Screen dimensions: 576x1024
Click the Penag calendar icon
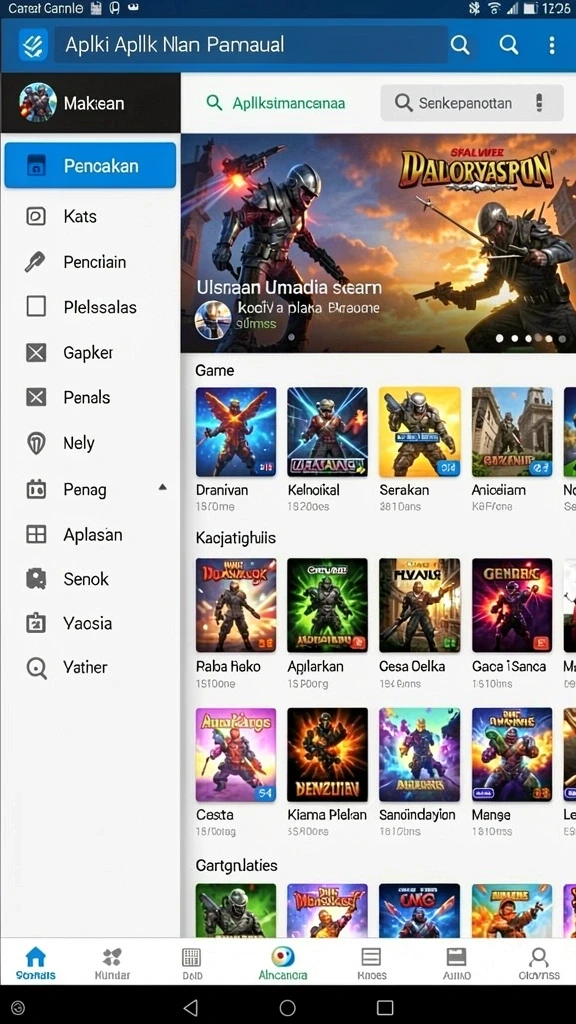pos(36,489)
